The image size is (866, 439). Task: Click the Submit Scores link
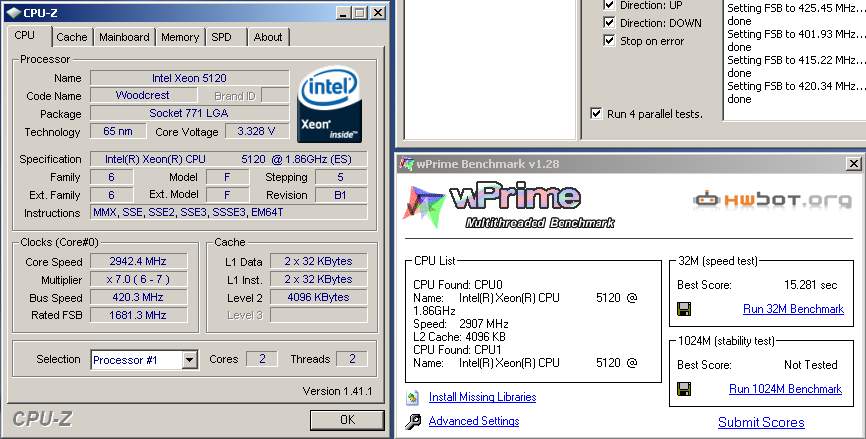click(x=761, y=422)
